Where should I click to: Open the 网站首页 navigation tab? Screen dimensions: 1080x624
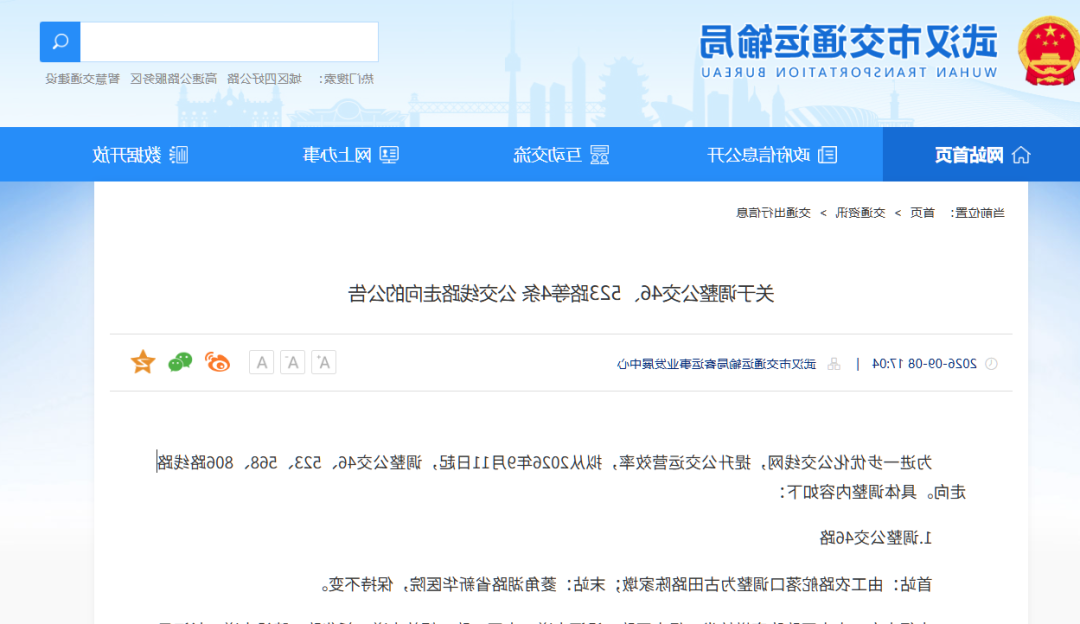[982, 155]
